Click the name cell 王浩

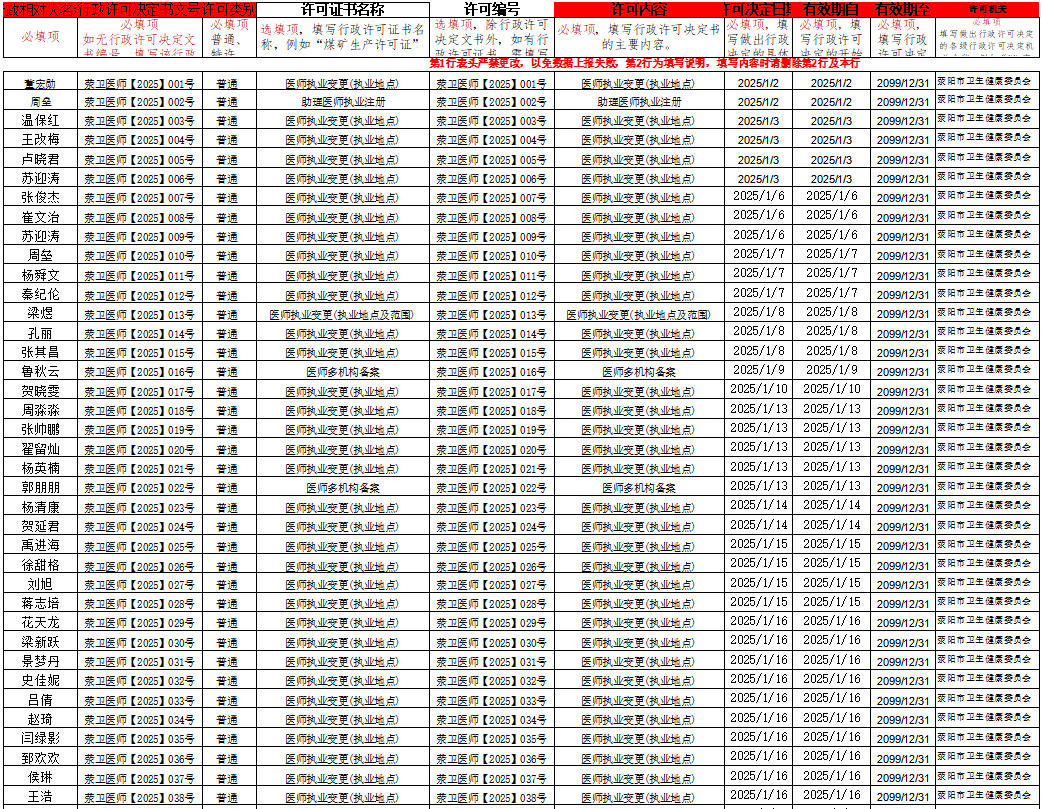tap(41, 797)
